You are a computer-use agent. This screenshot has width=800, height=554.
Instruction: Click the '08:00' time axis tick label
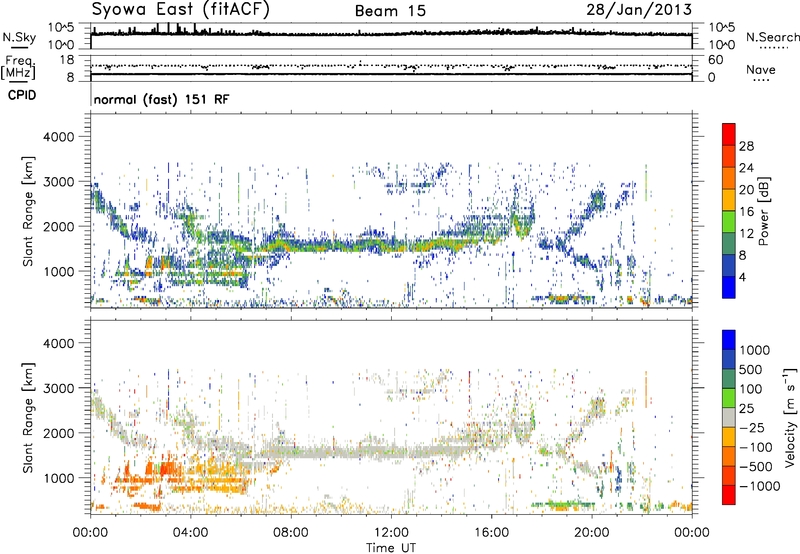click(291, 533)
